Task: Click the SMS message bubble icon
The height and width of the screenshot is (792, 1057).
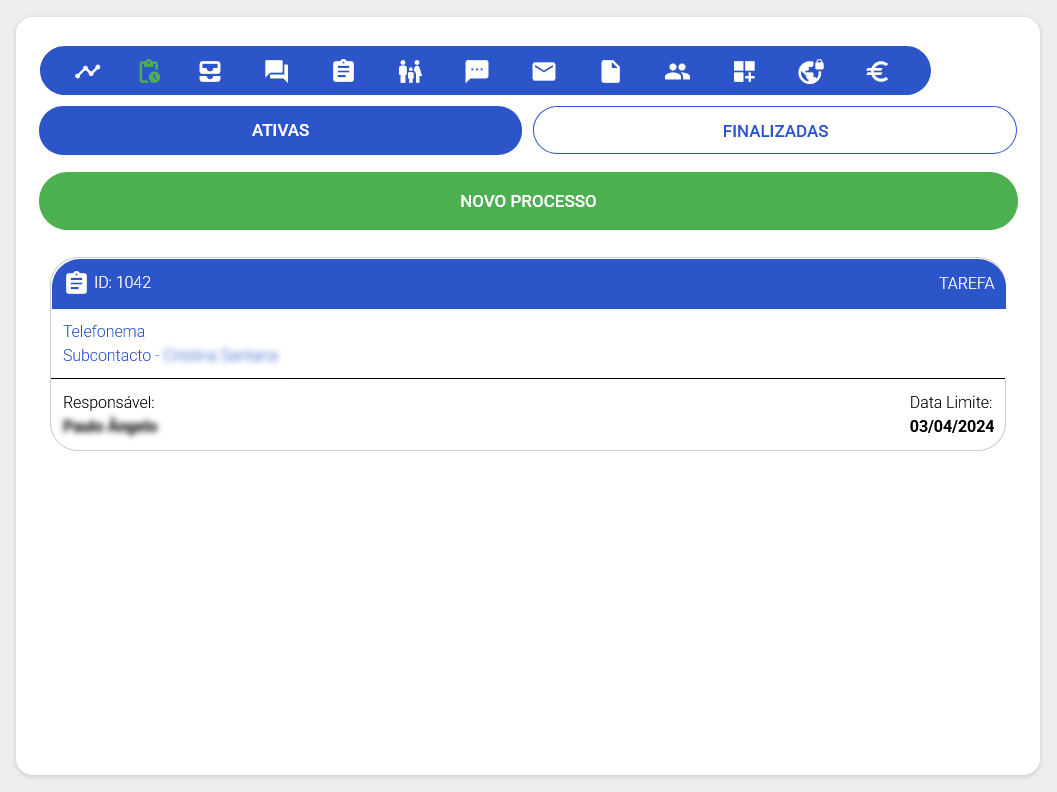Action: 477,71
